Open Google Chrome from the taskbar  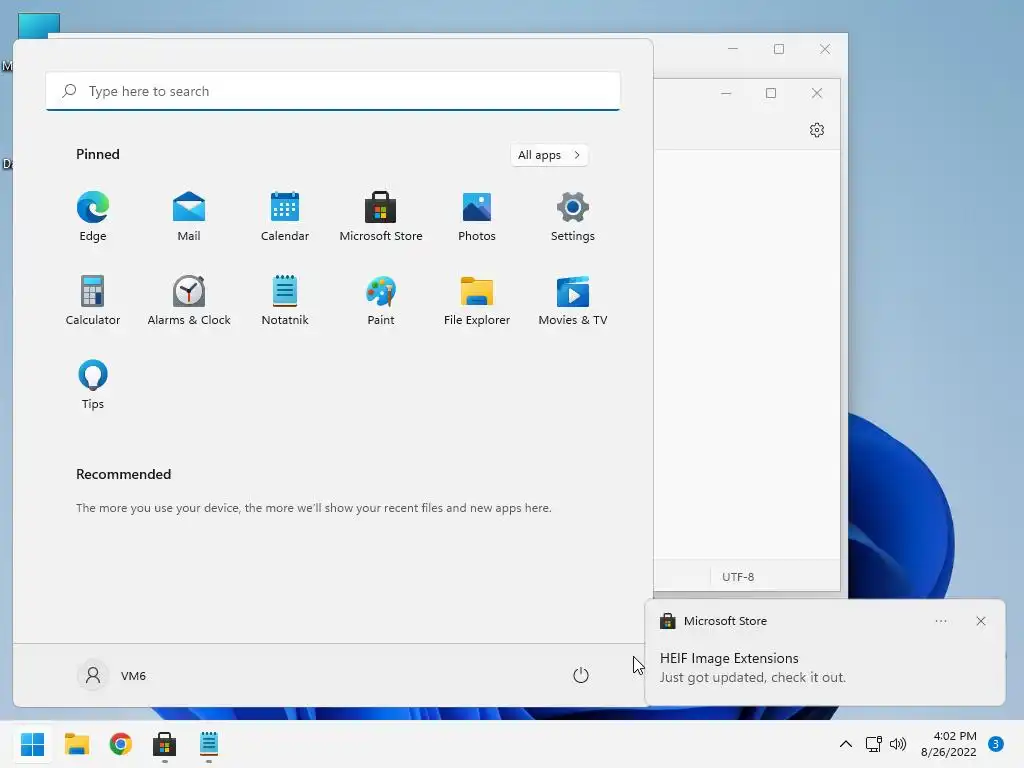point(121,744)
